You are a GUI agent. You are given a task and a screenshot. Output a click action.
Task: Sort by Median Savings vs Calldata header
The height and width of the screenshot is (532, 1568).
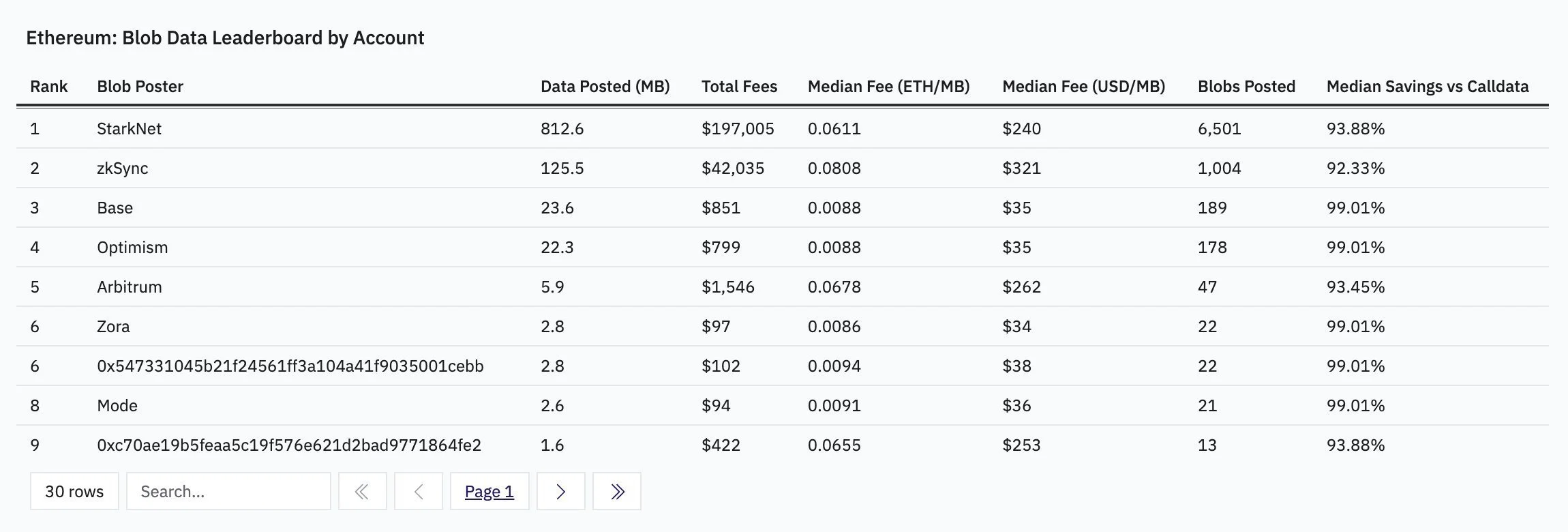[1427, 87]
